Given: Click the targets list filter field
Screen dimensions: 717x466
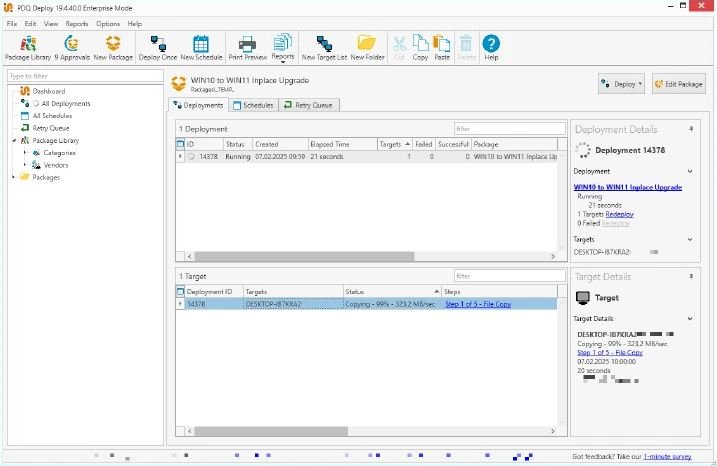Looking at the screenshot, I should click(509, 276).
